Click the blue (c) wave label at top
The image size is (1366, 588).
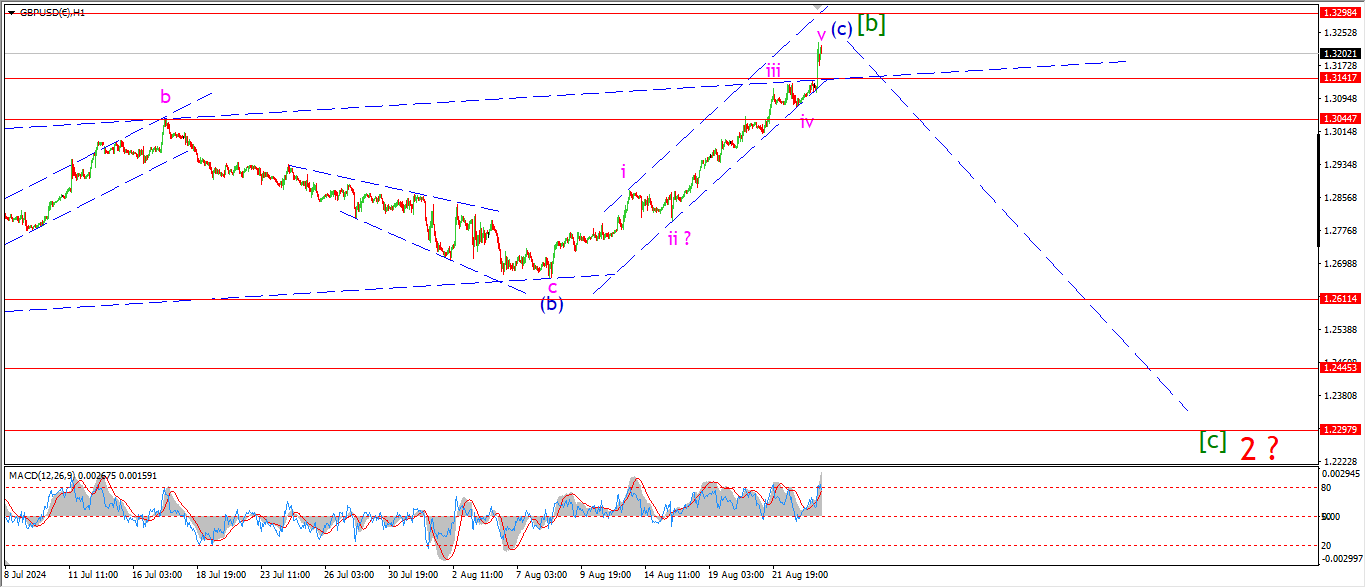coord(841,29)
